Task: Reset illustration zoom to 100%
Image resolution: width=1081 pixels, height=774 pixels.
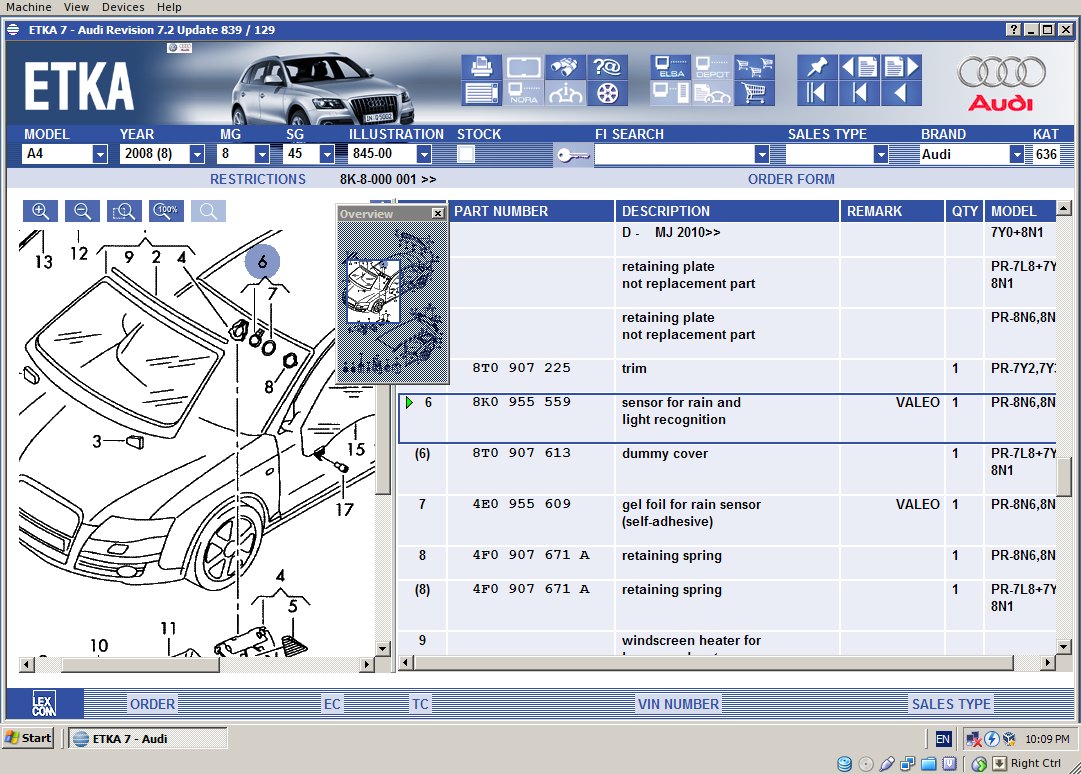Action: point(166,211)
